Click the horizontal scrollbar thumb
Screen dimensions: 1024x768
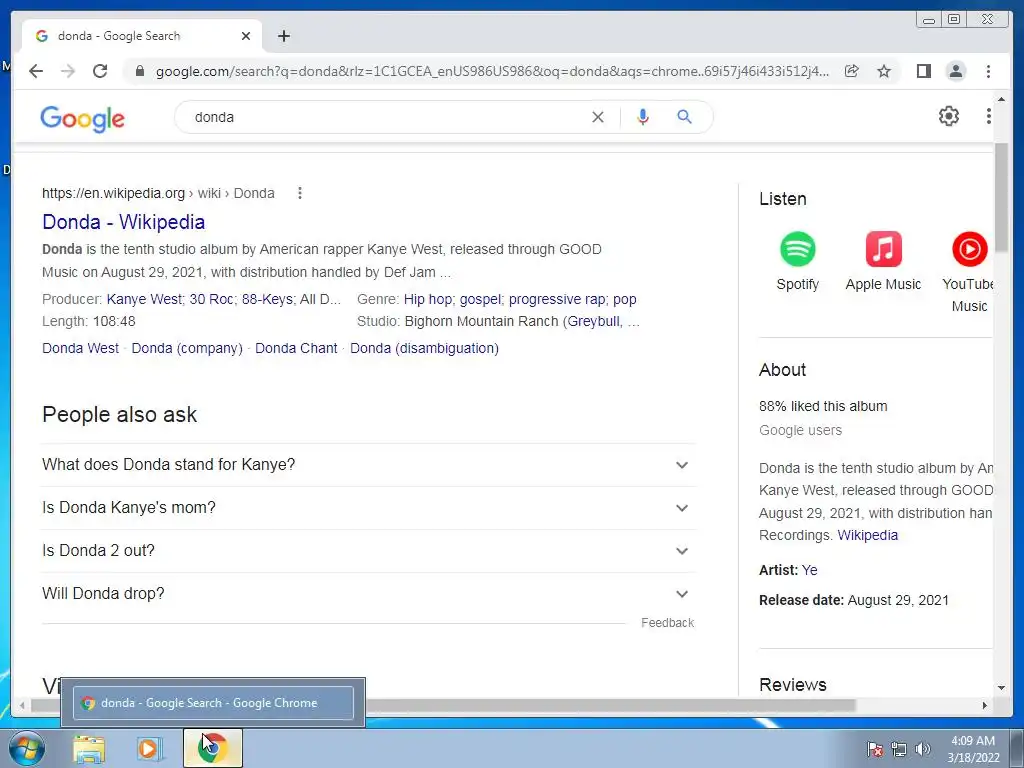tap(443, 705)
